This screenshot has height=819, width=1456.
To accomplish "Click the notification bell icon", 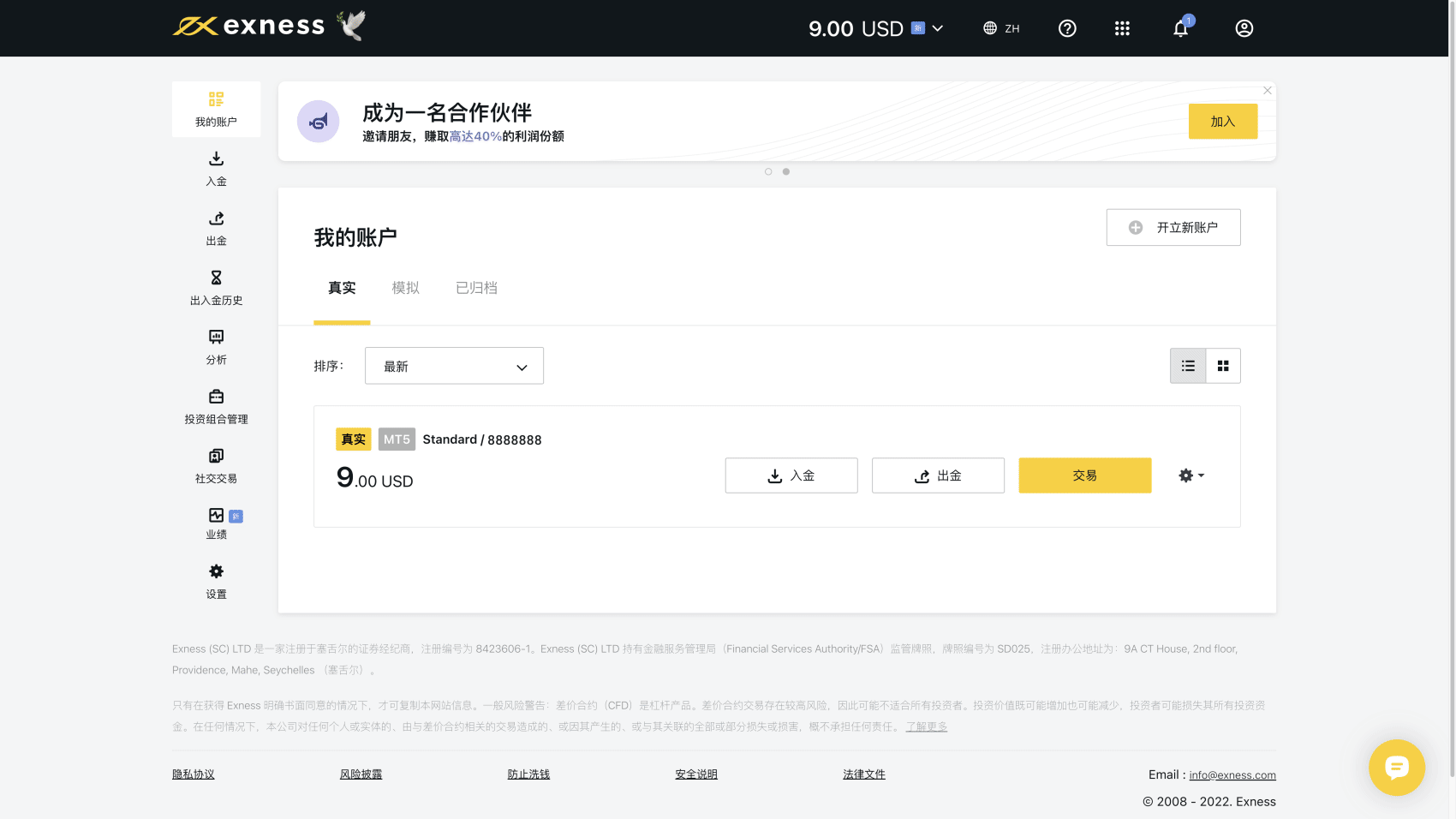I will (x=1180, y=28).
